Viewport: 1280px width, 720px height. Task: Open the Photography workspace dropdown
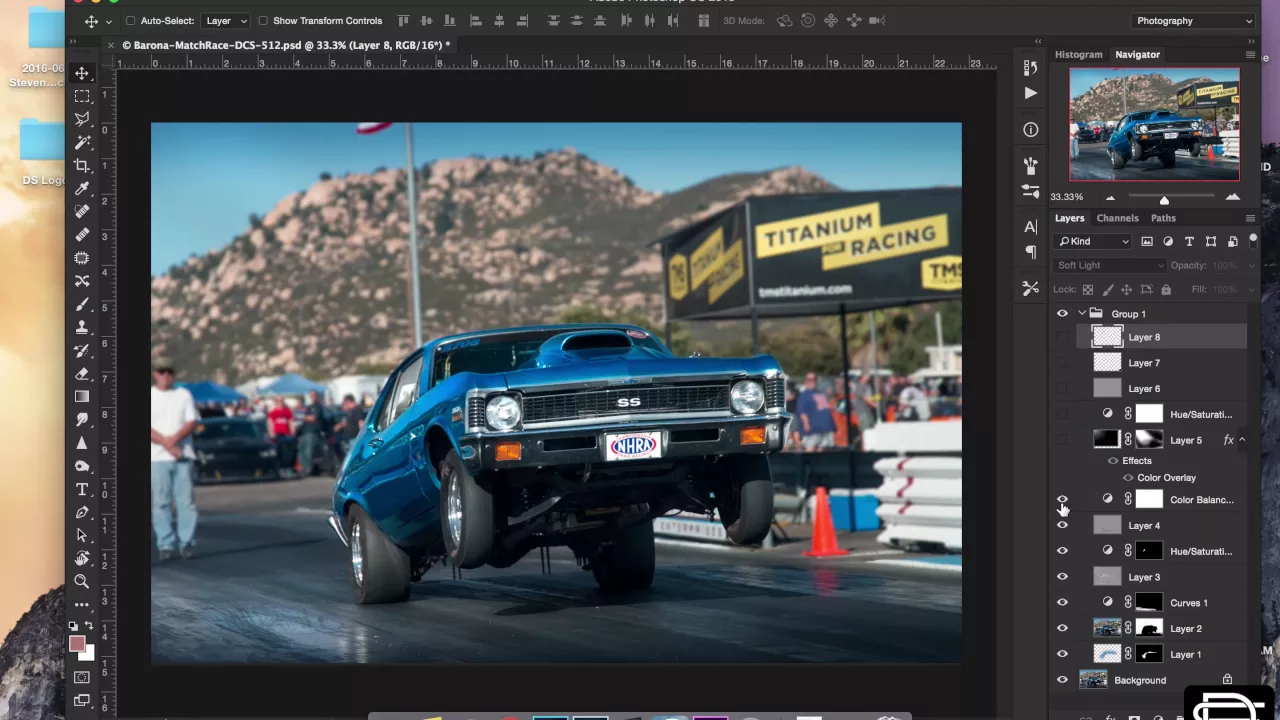pyautogui.click(x=1193, y=21)
